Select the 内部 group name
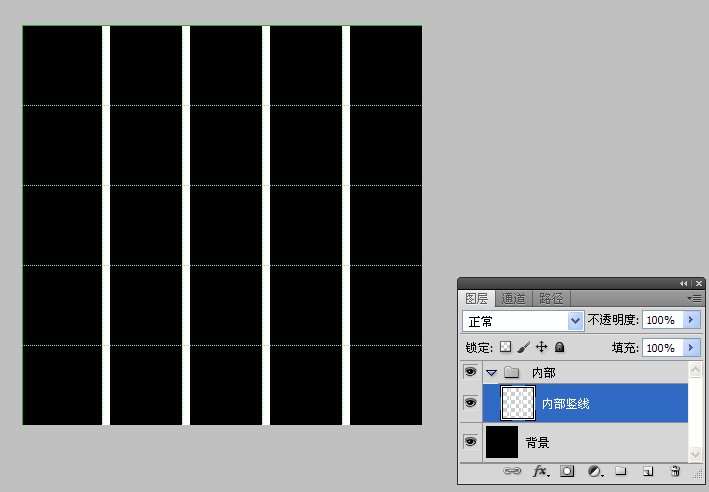 pos(544,373)
